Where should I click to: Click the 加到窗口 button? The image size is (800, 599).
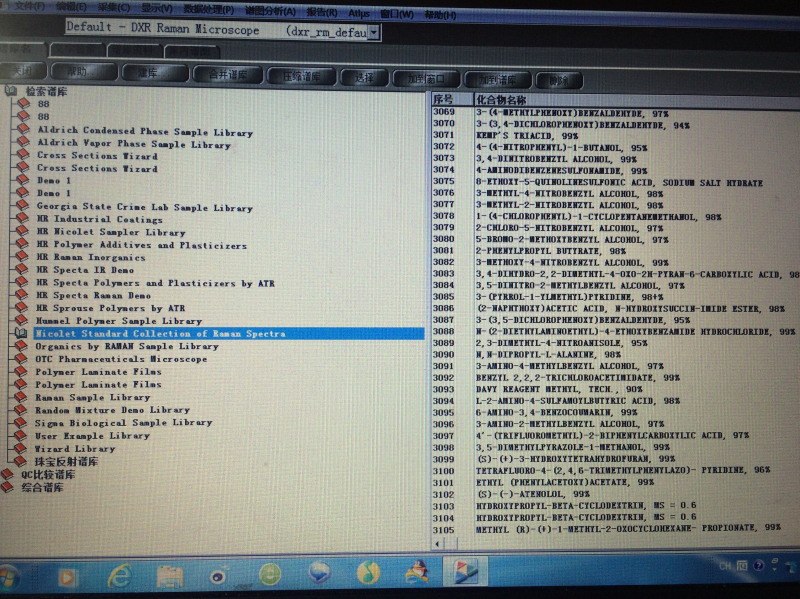tap(426, 79)
